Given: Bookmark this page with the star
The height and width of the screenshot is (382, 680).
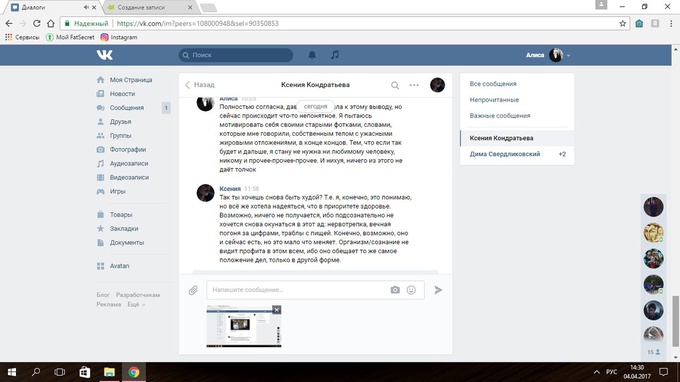Looking at the screenshot, I should tap(622, 23).
